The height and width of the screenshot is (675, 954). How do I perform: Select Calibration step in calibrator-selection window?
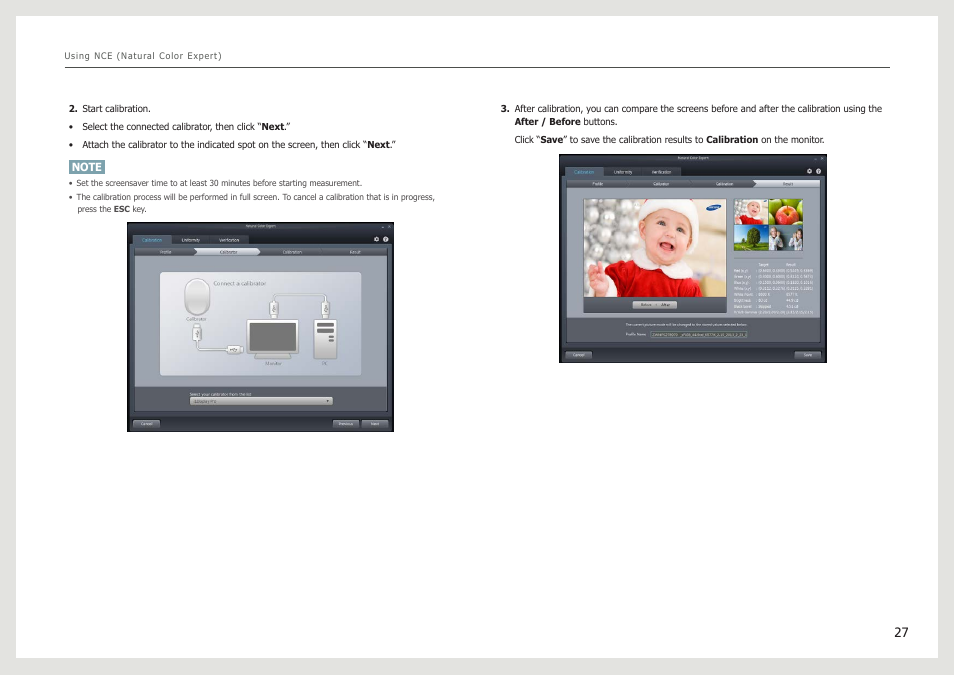tap(292, 252)
